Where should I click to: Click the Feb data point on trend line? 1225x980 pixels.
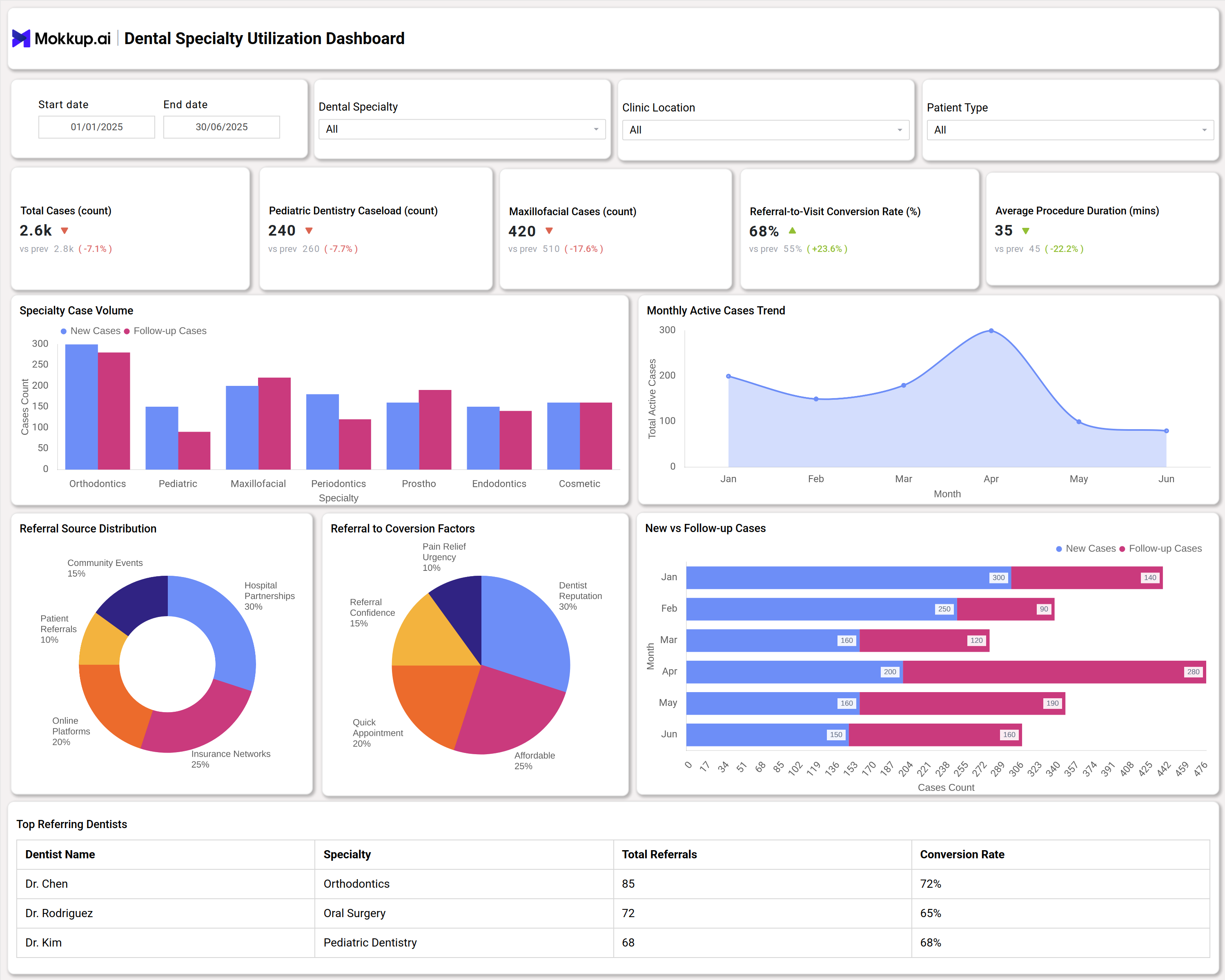pos(816,399)
